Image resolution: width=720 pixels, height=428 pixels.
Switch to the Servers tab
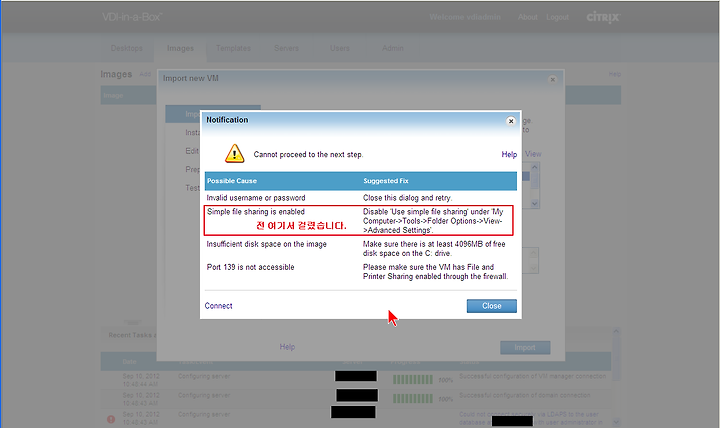pos(287,48)
